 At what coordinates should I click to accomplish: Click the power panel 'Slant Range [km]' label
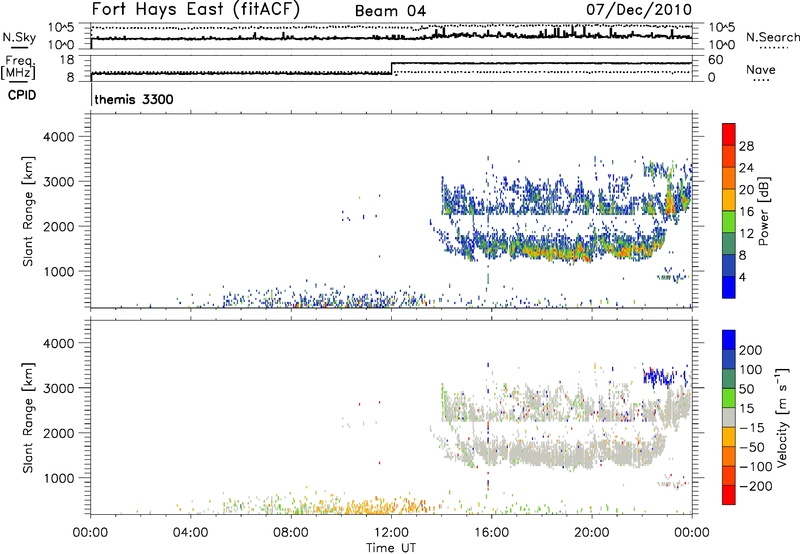pos(28,211)
